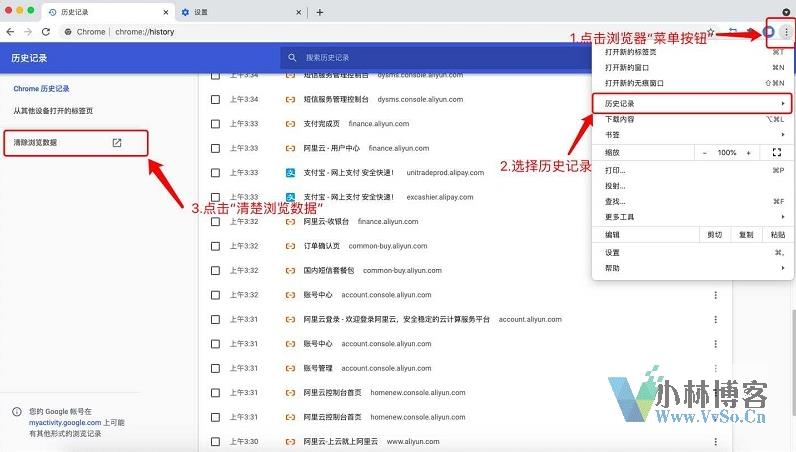The height and width of the screenshot is (452, 796).
Task: Expand the 书签 submenu
Action: (693, 135)
